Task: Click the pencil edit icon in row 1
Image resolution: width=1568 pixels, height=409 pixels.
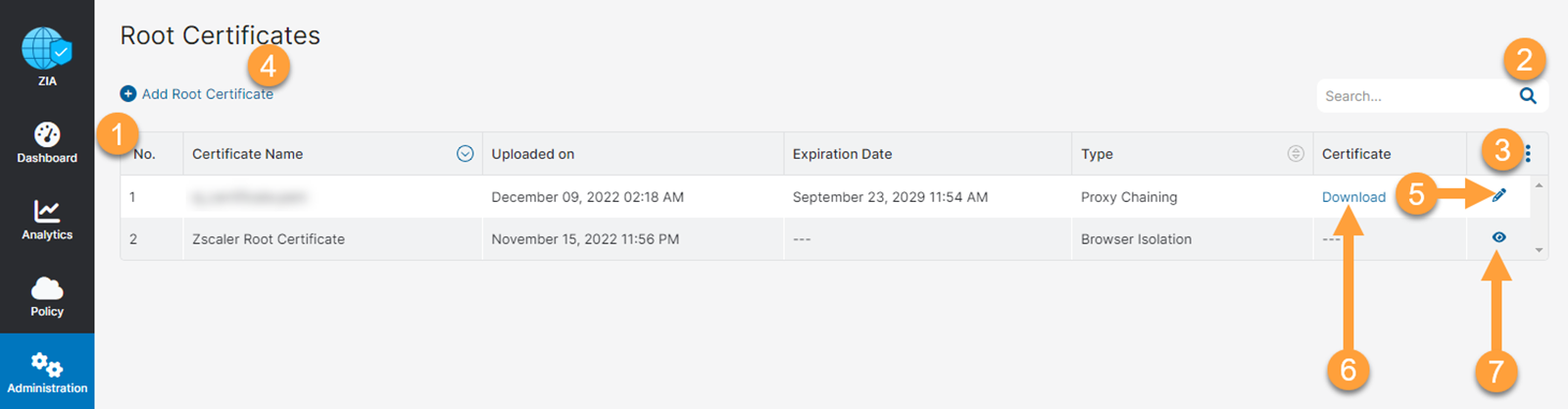Action: point(1498,196)
